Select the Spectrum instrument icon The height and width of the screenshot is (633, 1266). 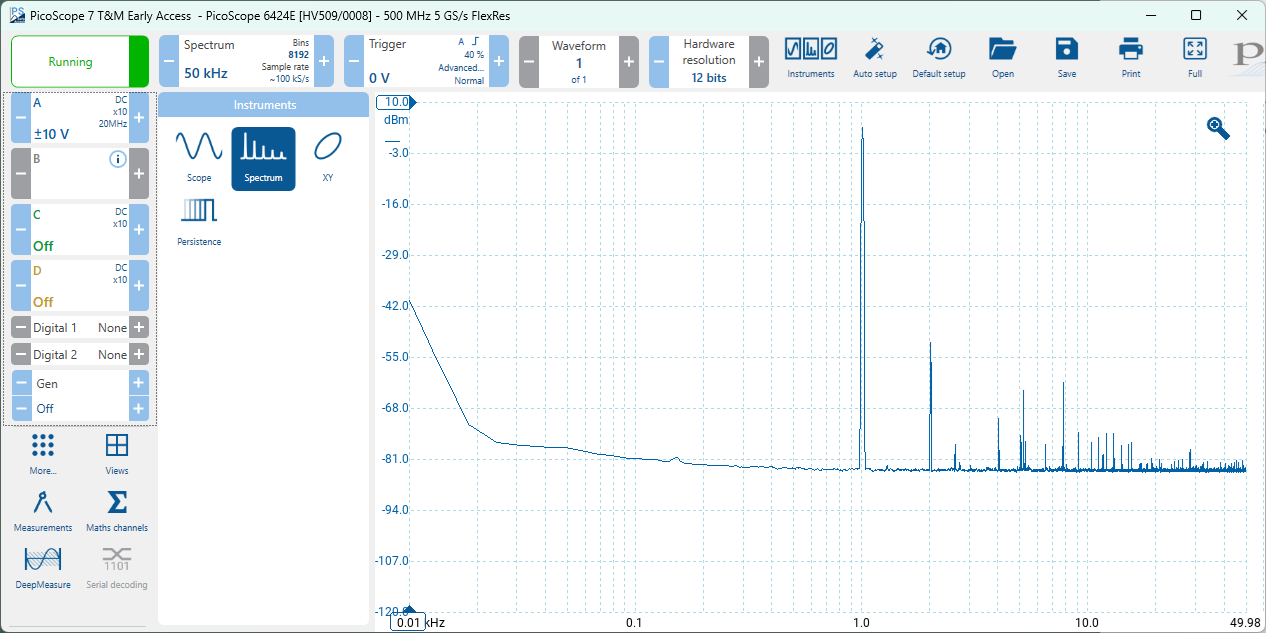pyautogui.click(x=263, y=158)
